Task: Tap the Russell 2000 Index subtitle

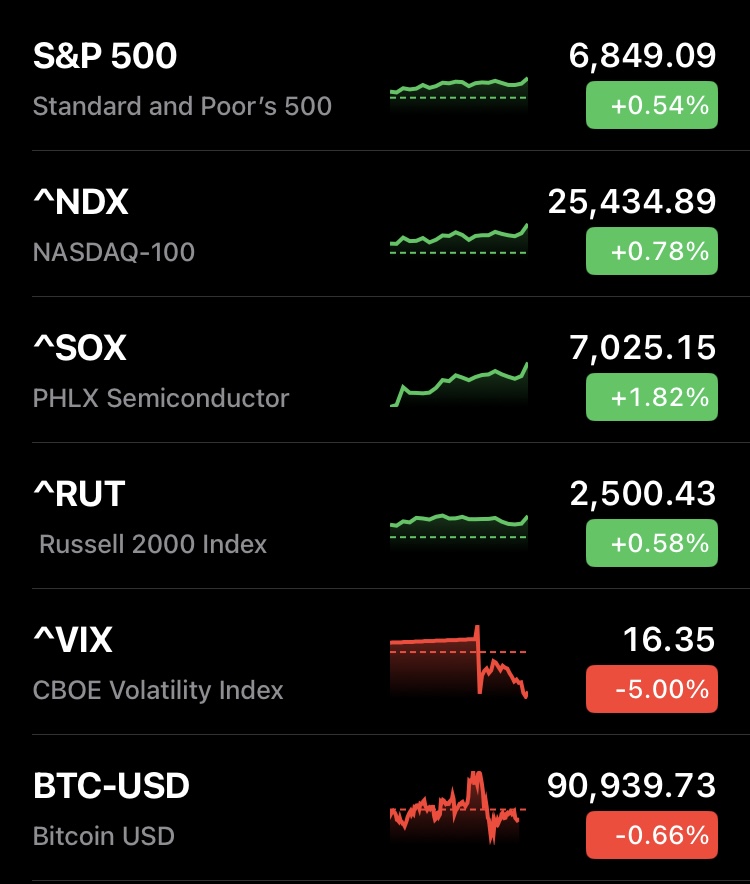Action: click(153, 545)
